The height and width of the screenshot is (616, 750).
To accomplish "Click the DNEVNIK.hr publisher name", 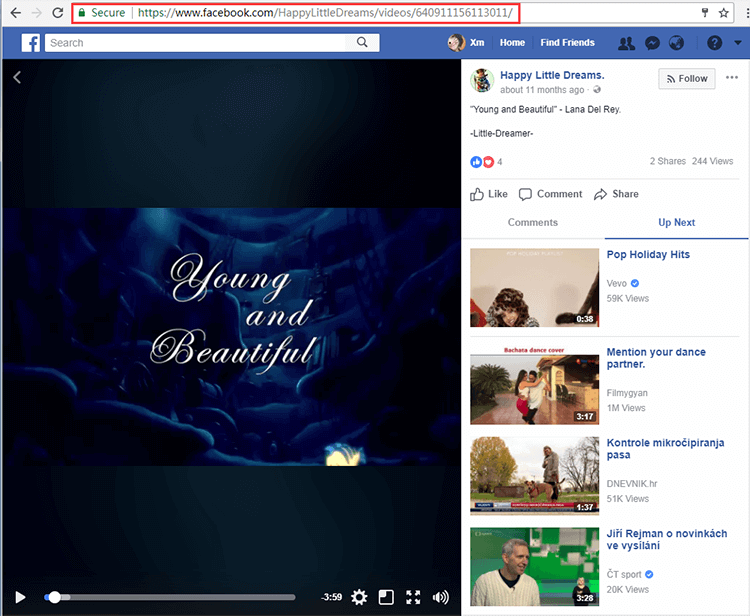I will point(632,484).
